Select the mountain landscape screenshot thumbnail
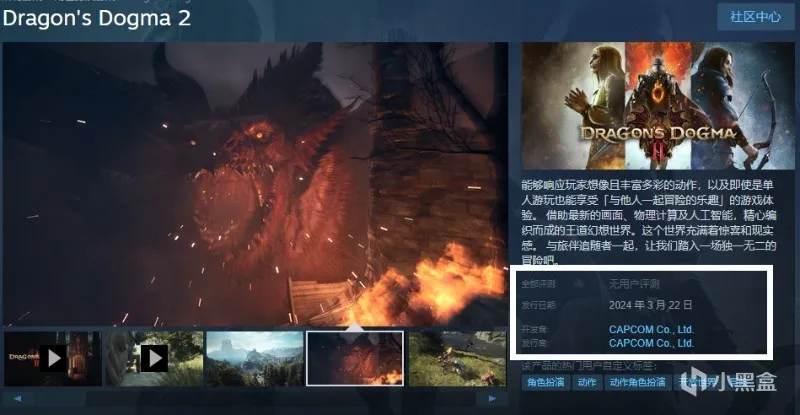The width and height of the screenshot is (800, 415). click(x=255, y=358)
